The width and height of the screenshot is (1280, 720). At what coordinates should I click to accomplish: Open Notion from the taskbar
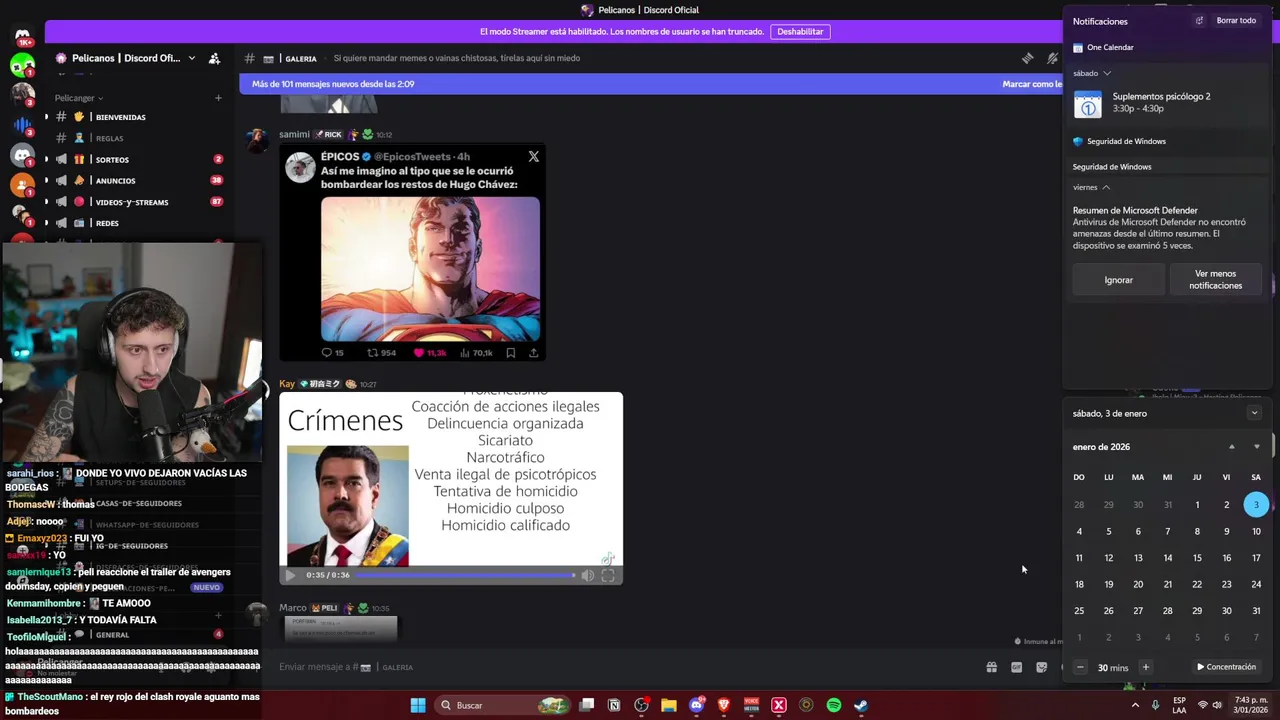(614, 705)
